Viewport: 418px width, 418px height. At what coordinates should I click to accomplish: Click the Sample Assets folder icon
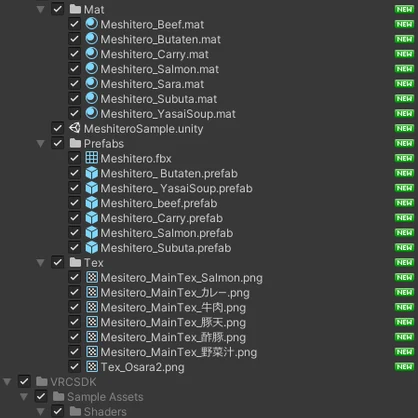58,396
